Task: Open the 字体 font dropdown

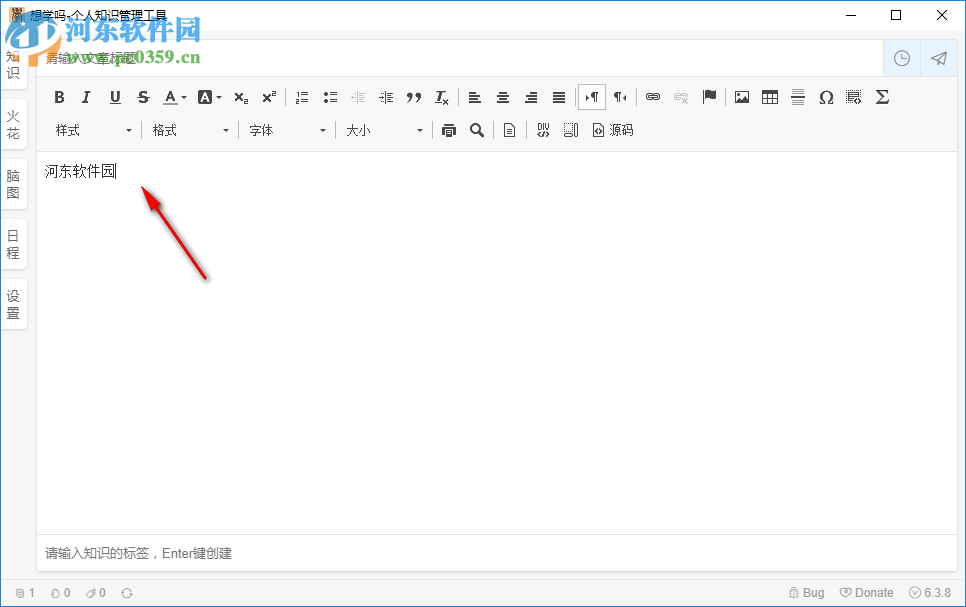Action: (287, 130)
